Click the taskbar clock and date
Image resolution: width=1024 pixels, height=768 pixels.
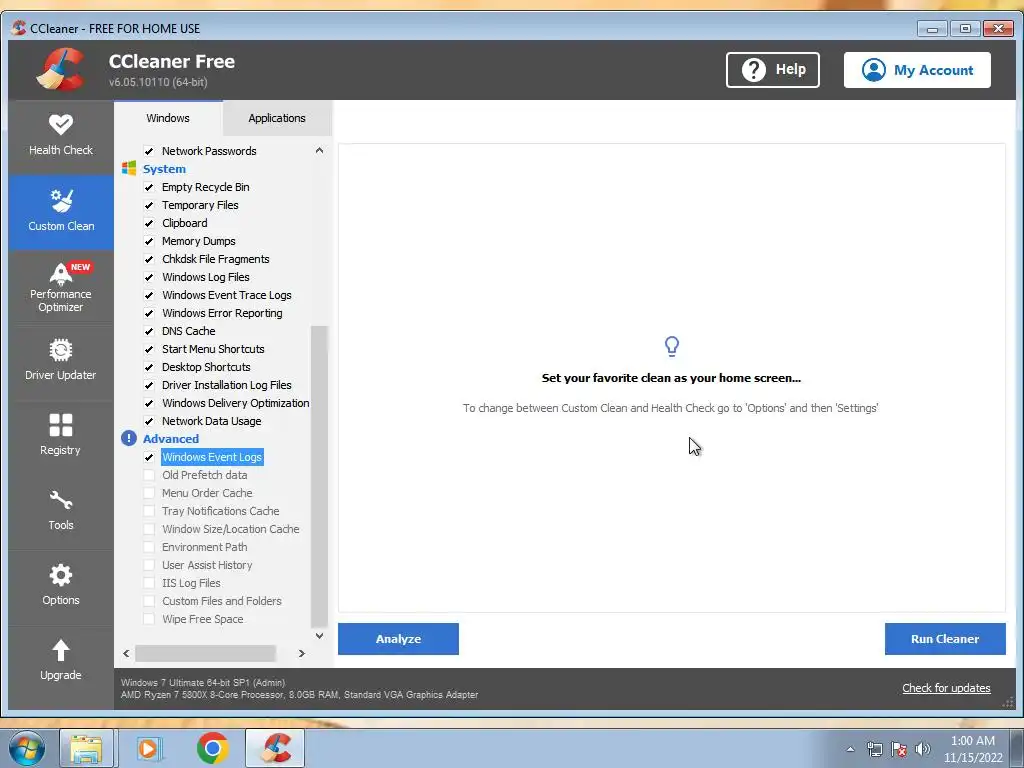tap(973, 749)
